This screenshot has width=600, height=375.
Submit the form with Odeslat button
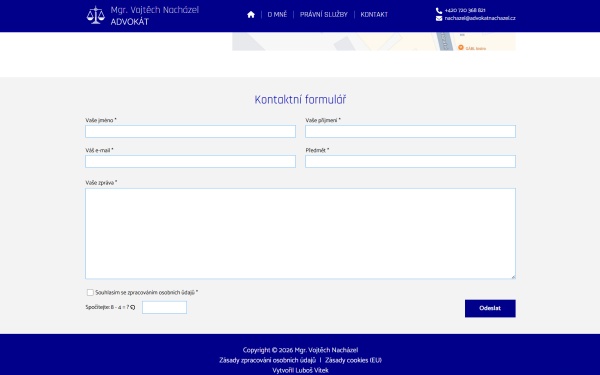pyautogui.click(x=490, y=308)
